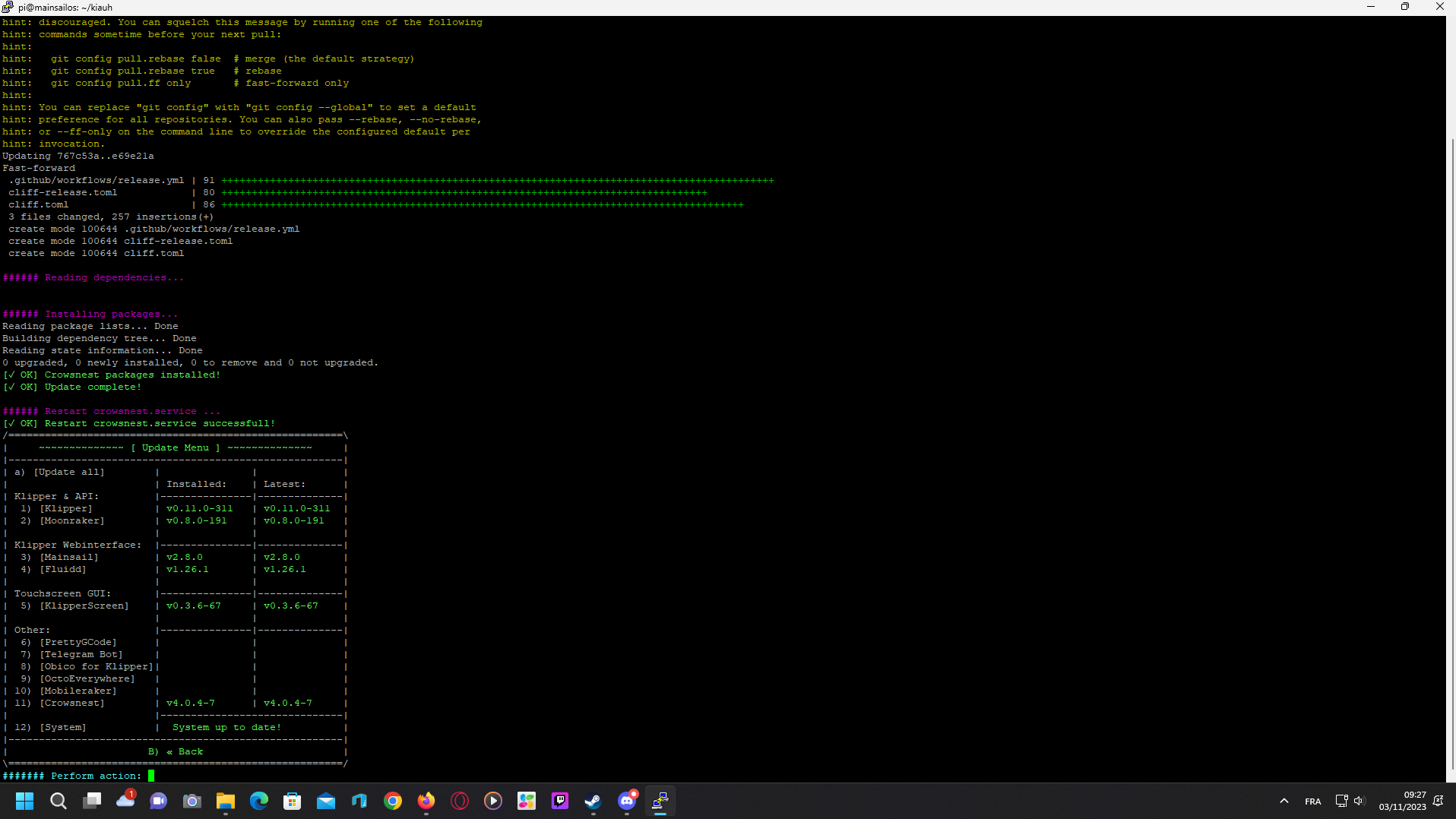Launch Twitch from the taskbar
This screenshot has width=1456, height=819.
(560, 801)
